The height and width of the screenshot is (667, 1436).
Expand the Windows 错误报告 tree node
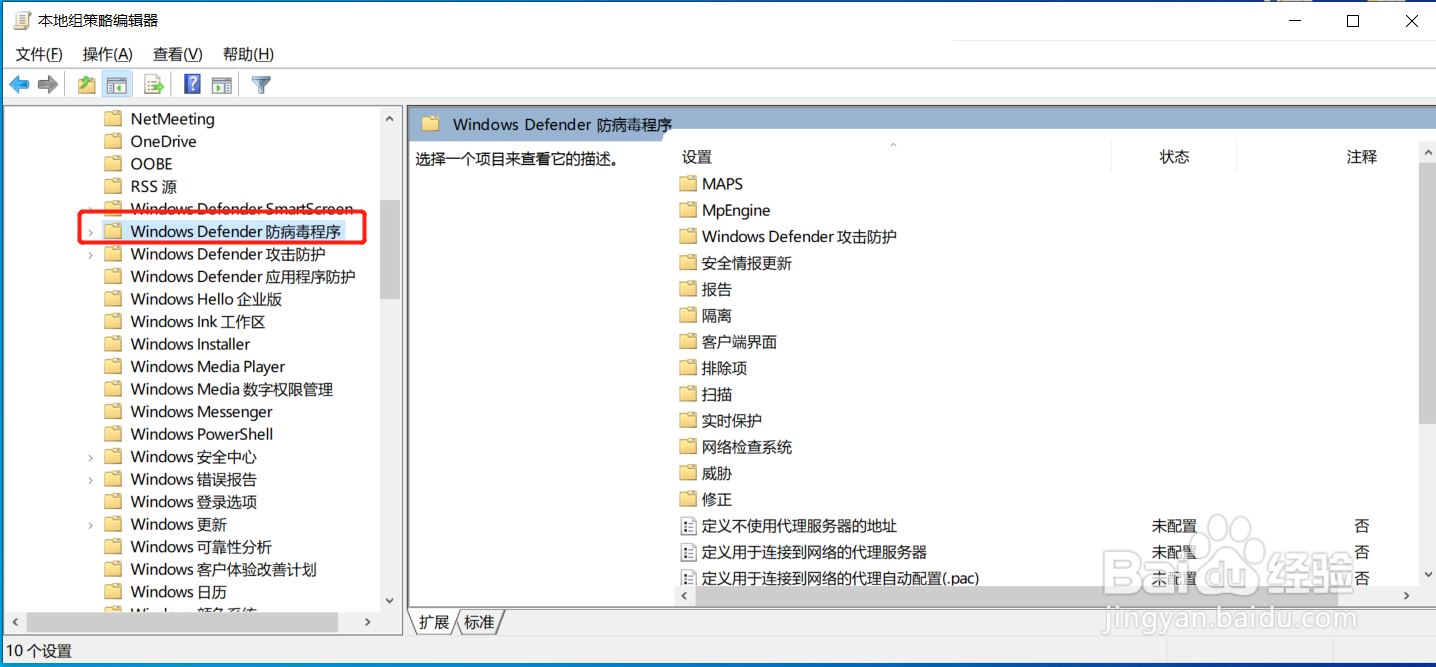pyautogui.click(x=90, y=480)
